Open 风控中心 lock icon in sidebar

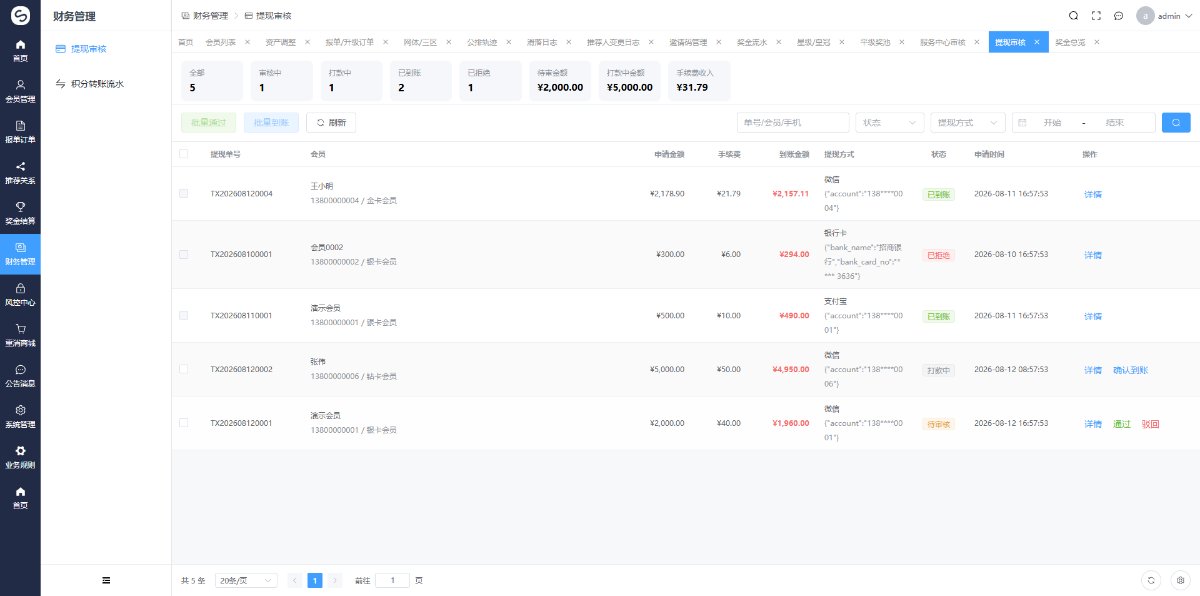[20, 294]
